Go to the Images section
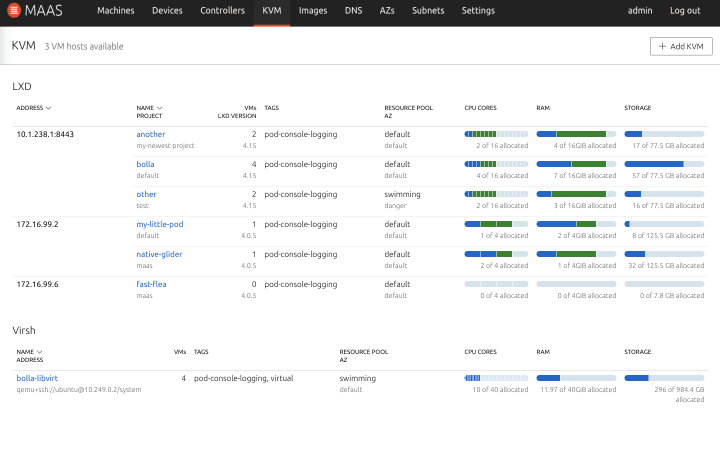The height and width of the screenshot is (450, 720). tap(313, 11)
